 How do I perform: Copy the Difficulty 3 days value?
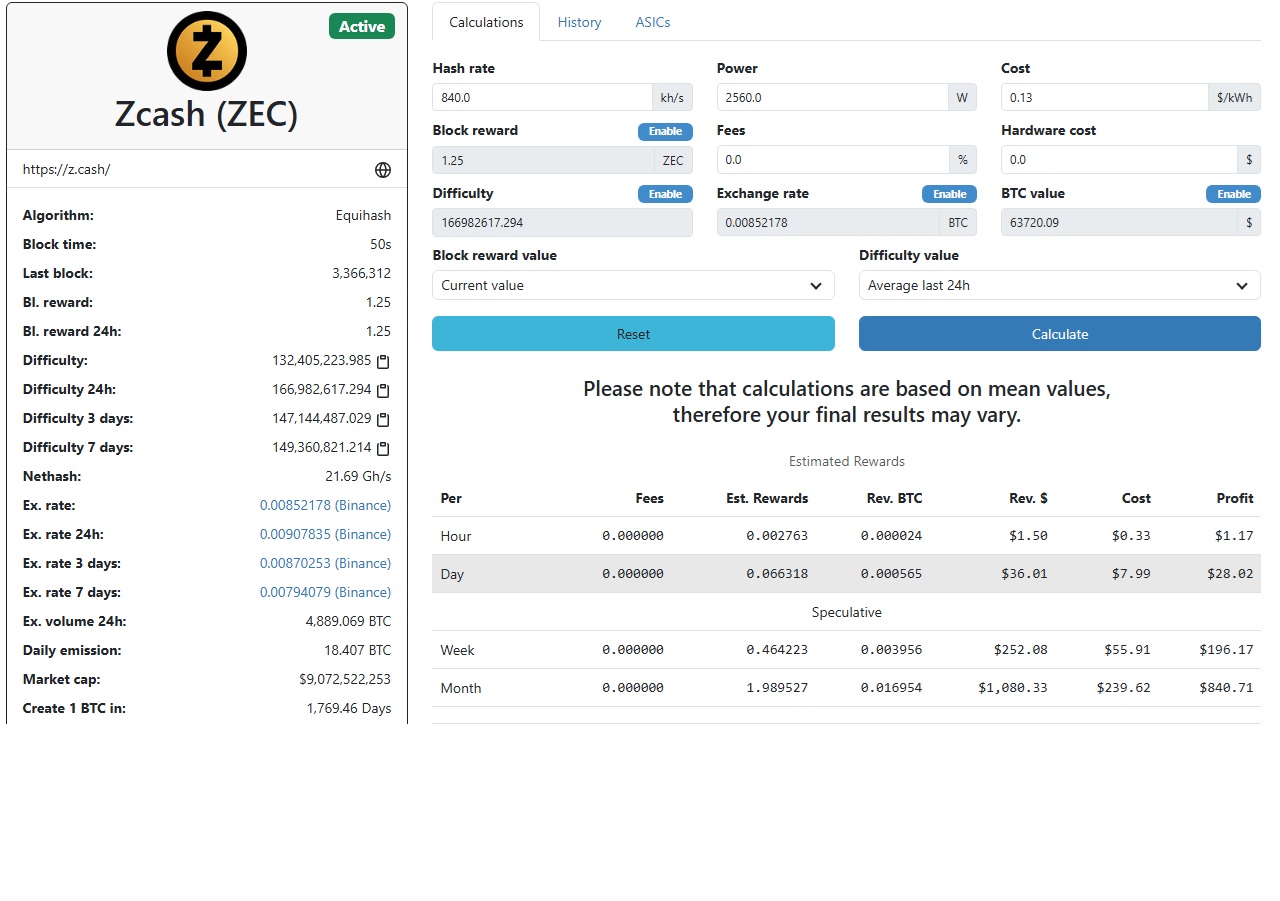point(382,419)
